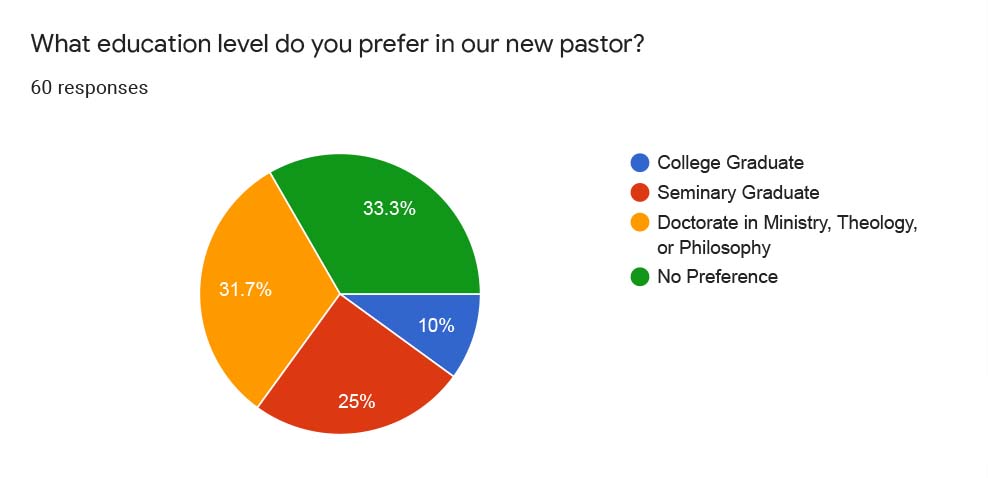Select the No Preference legend label
The height and width of the screenshot is (478, 988).
(x=717, y=276)
